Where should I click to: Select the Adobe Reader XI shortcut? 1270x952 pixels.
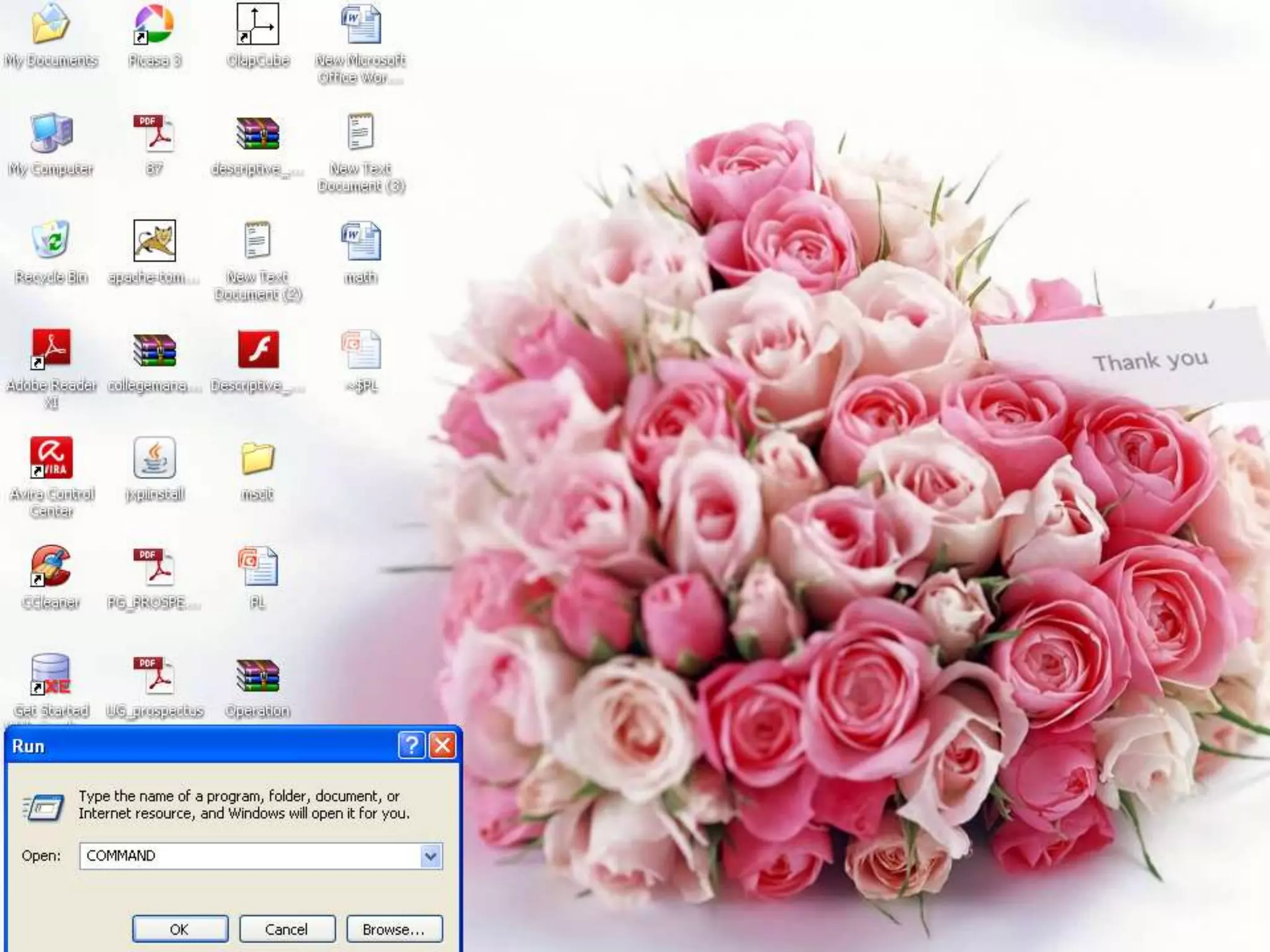[51, 349]
